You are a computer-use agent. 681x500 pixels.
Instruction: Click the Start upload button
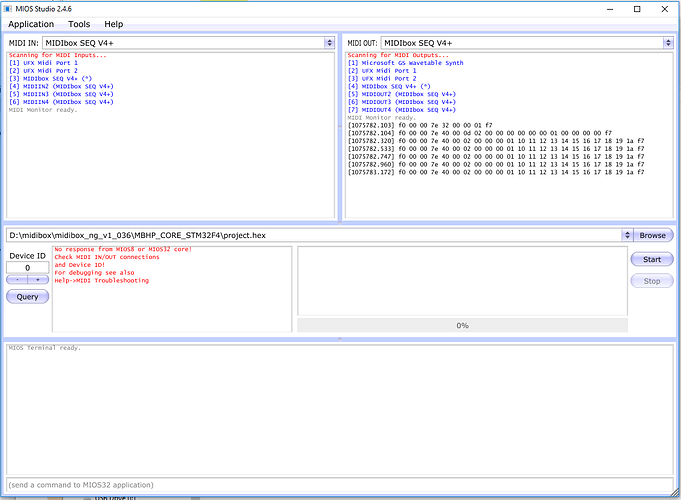tap(652, 259)
